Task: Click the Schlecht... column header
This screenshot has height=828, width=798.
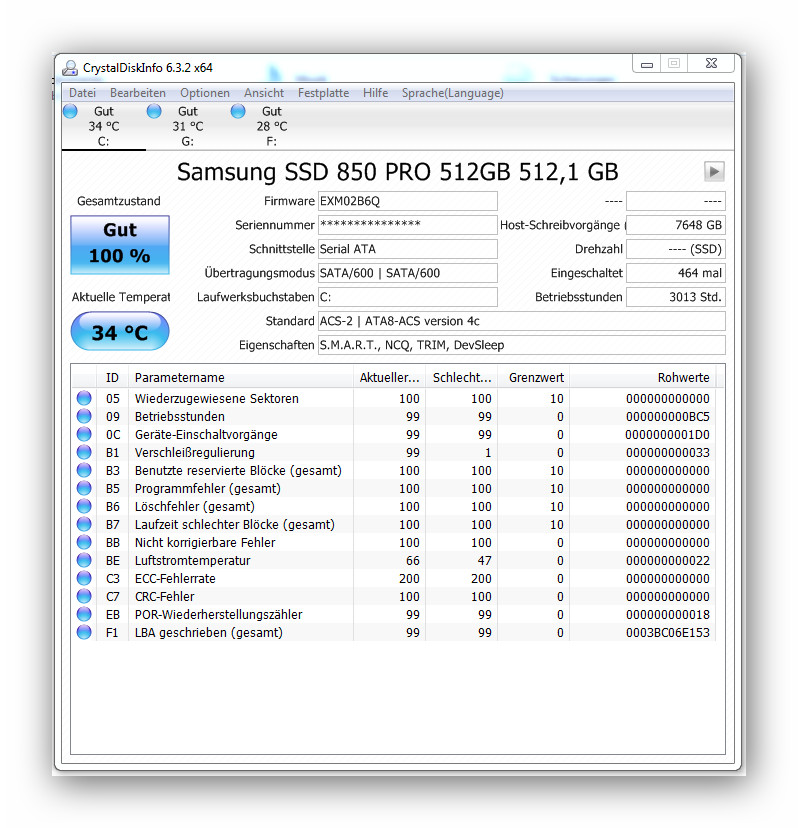Action: (462, 378)
